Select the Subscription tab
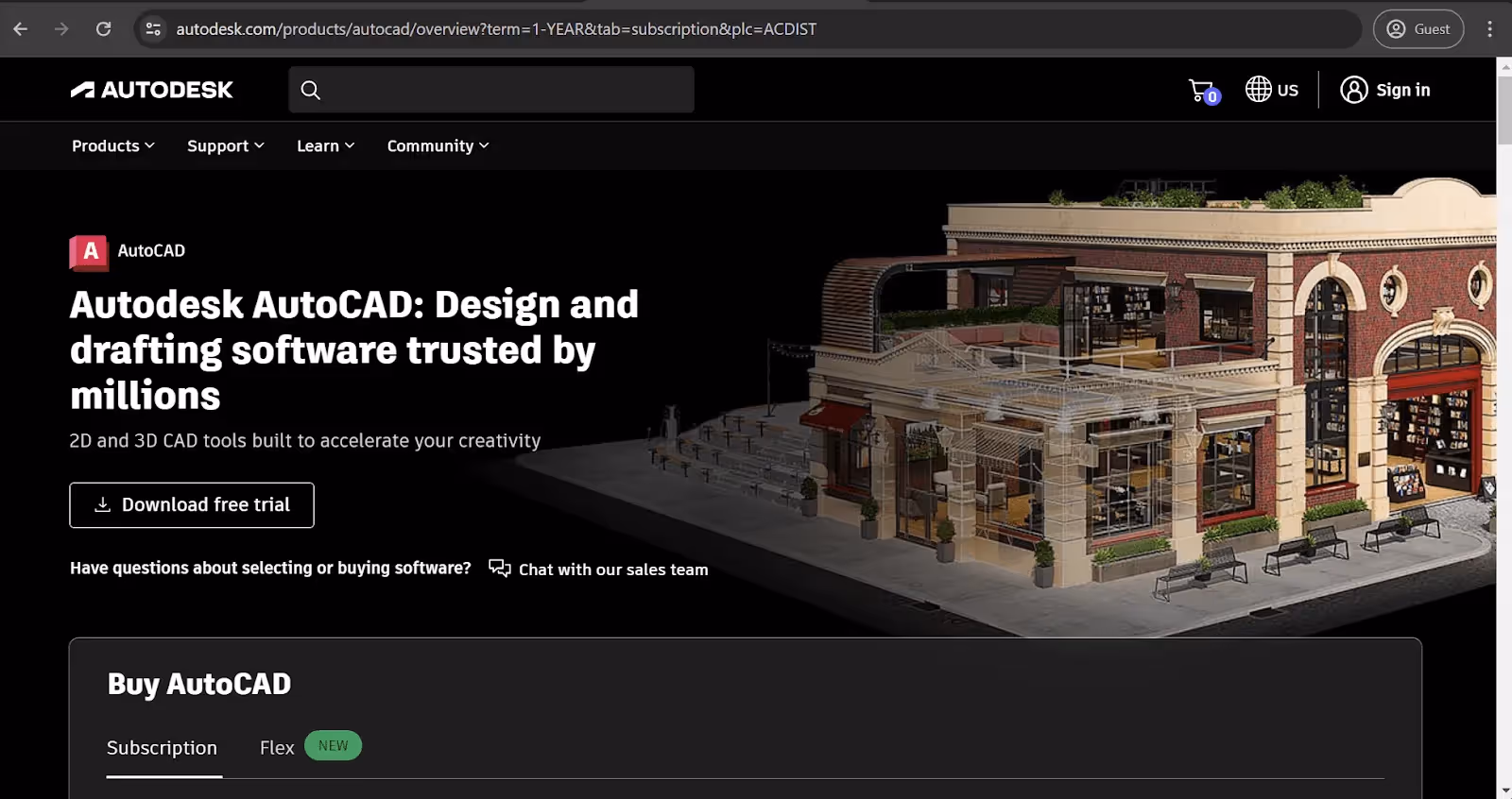The width and height of the screenshot is (1512, 799). (163, 748)
